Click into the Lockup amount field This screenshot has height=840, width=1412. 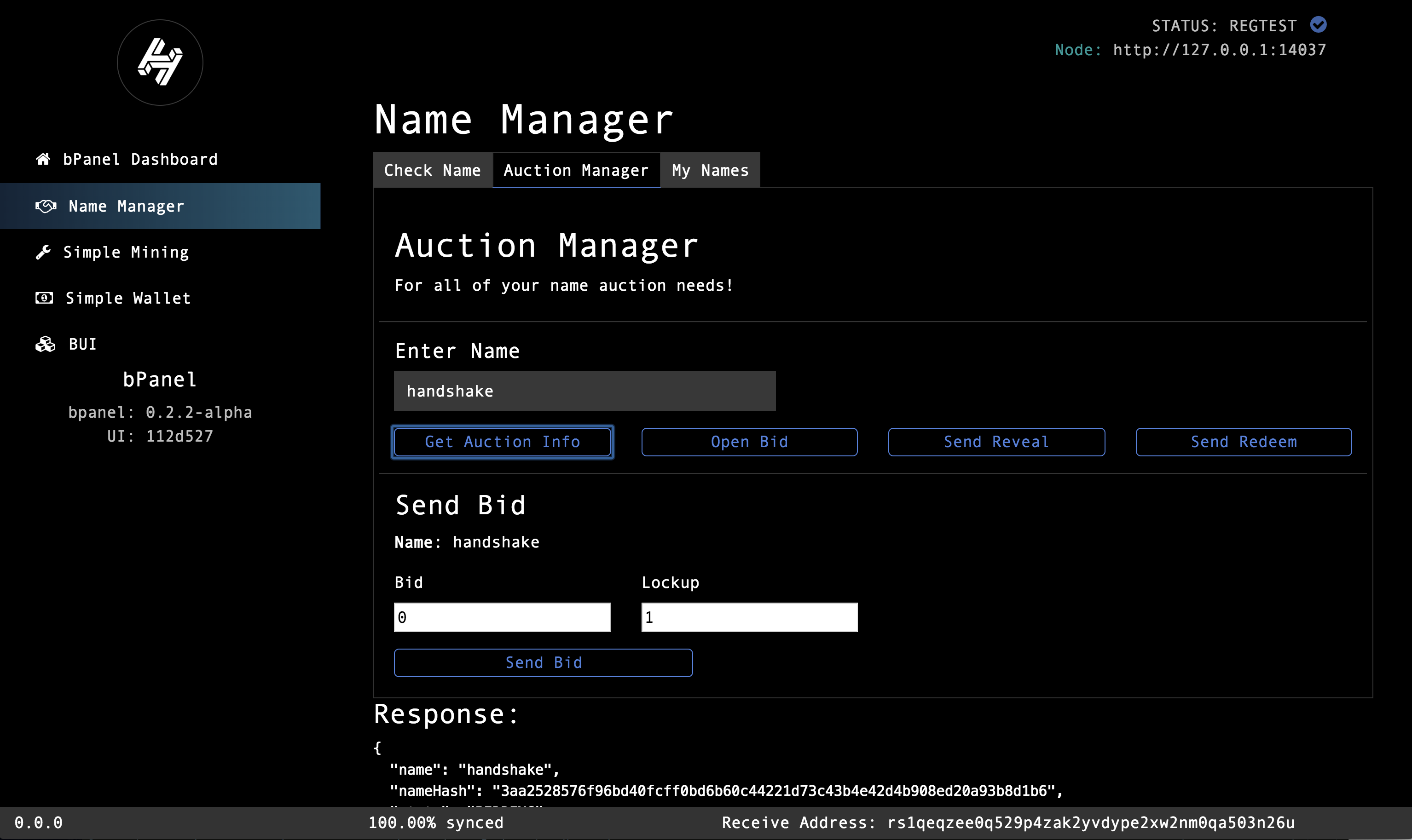749,617
